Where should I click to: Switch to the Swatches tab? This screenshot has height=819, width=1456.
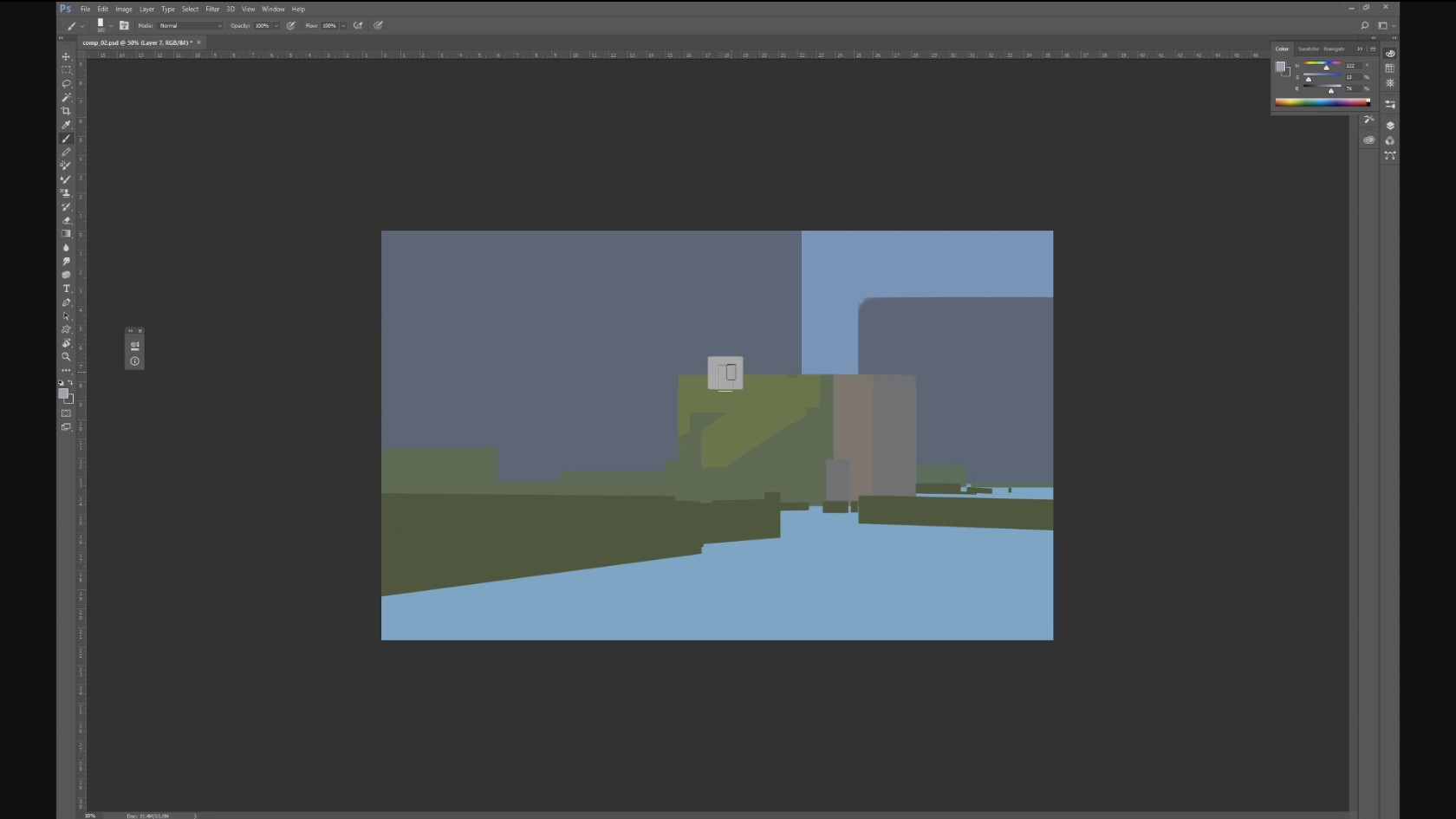[x=1309, y=49]
